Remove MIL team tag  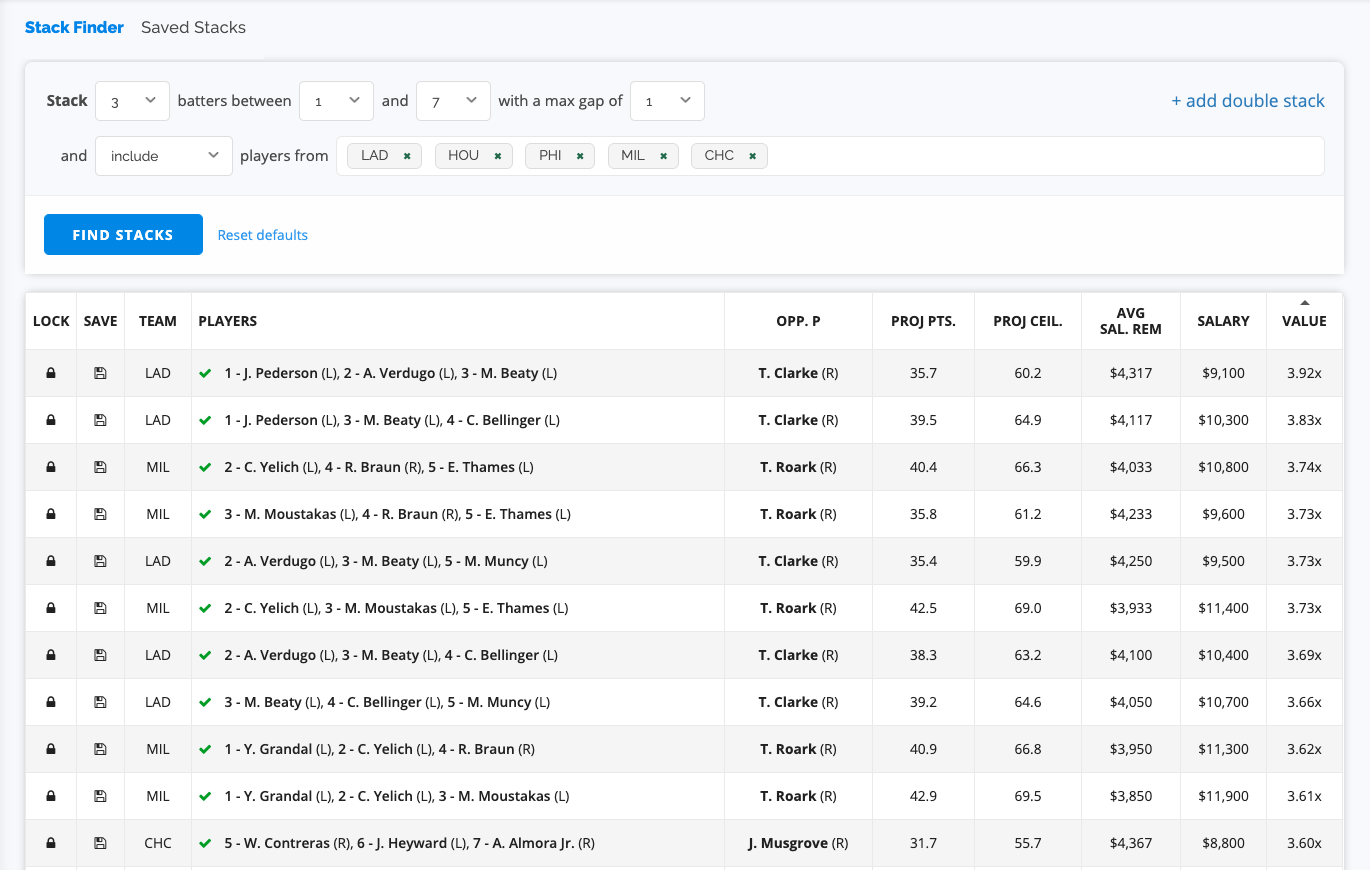(663, 156)
